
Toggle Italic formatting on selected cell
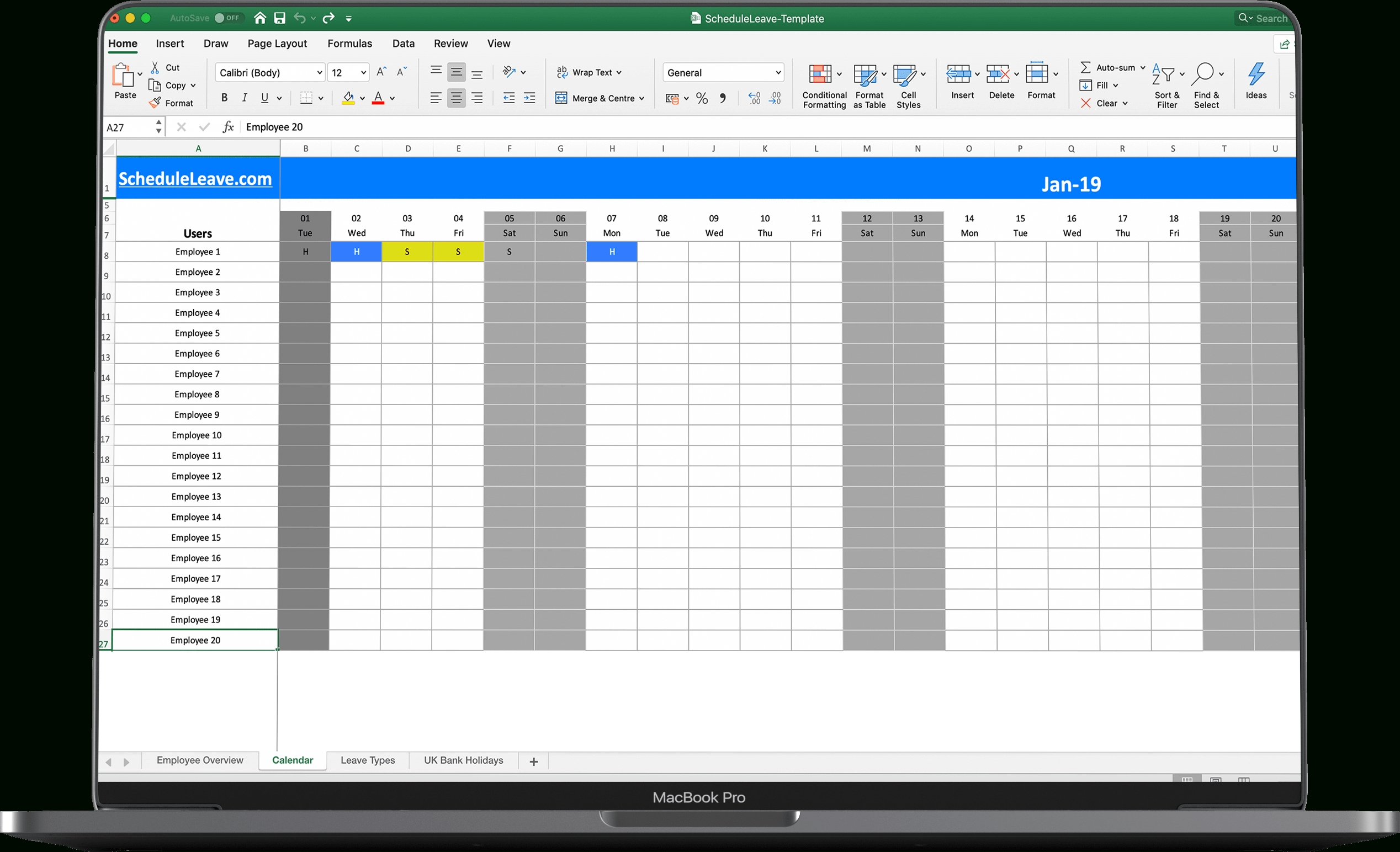pyautogui.click(x=243, y=96)
